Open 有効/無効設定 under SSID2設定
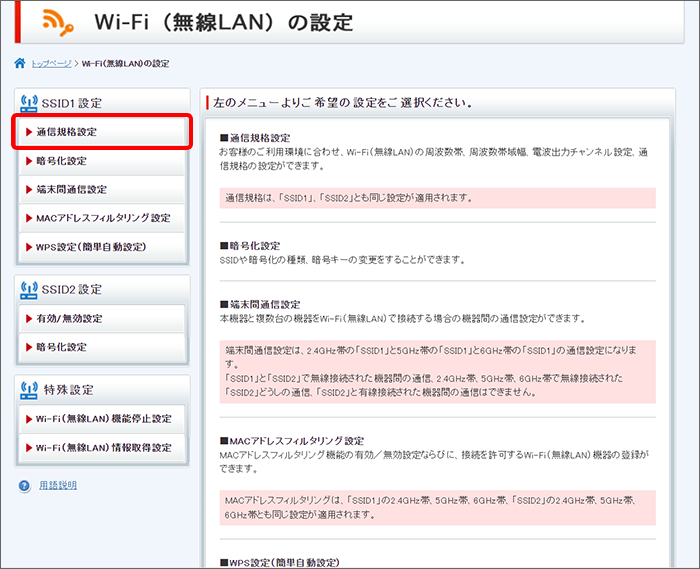 click(x=102, y=318)
